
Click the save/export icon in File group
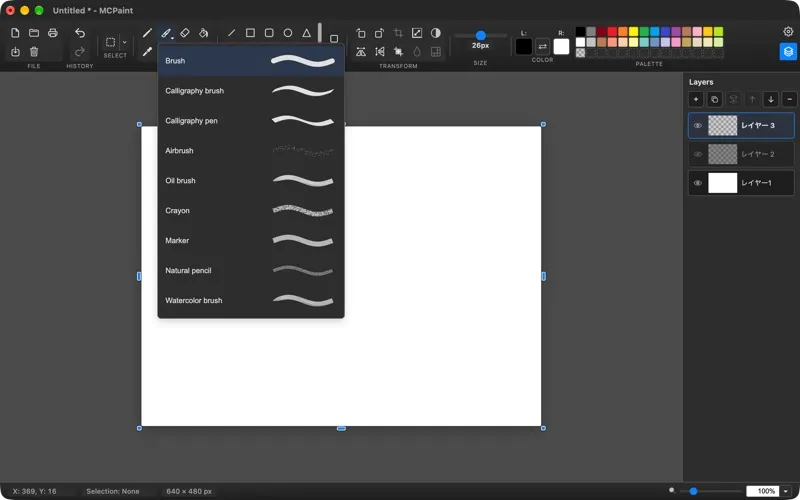click(15, 52)
